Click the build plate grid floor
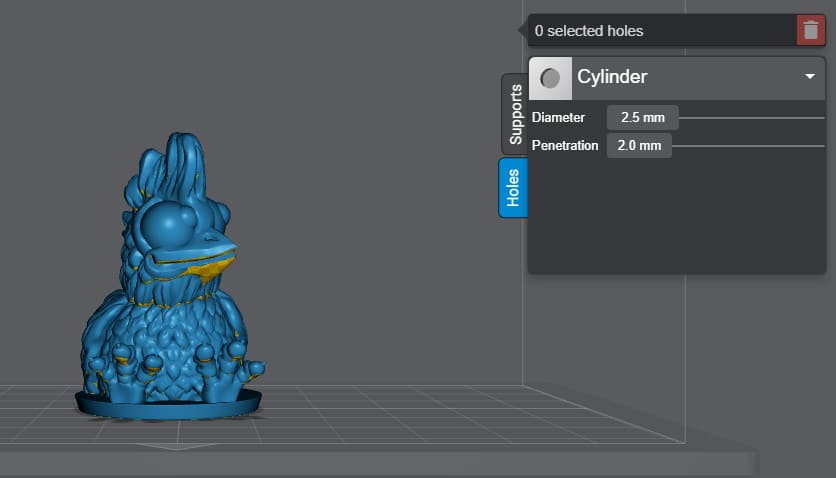The width and height of the screenshot is (836, 478). [x=405, y=416]
